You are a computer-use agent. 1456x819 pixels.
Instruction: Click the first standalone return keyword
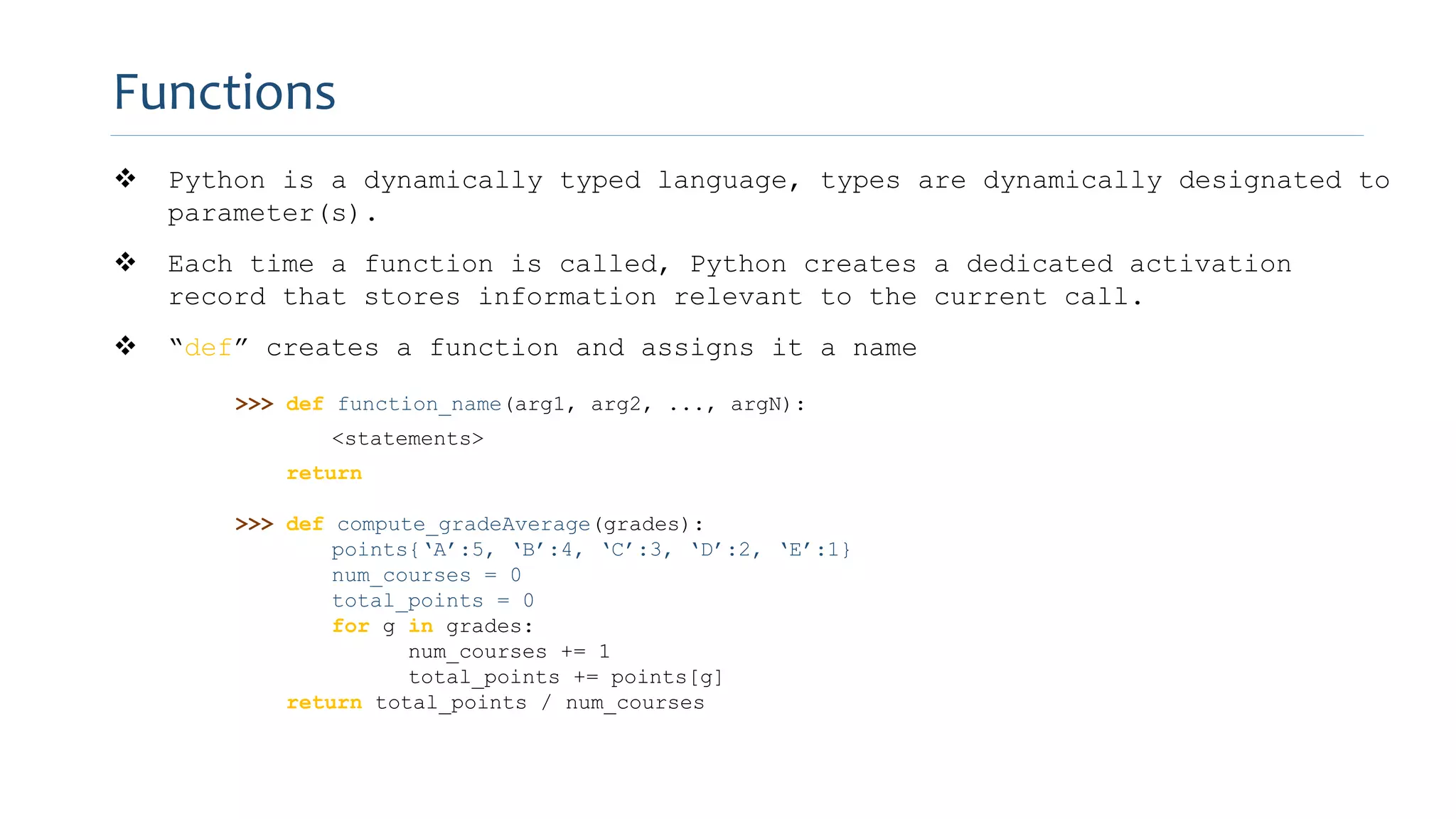click(x=324, y=473)
